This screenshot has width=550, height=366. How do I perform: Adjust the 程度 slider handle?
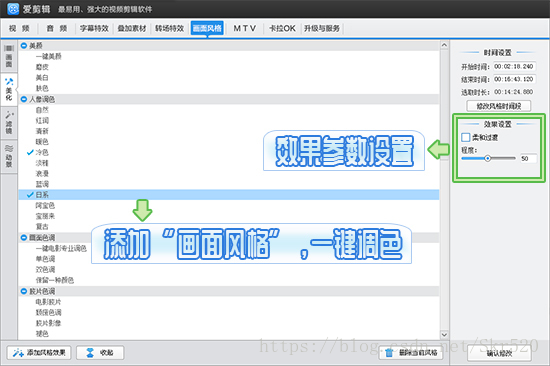coord(488,159)
